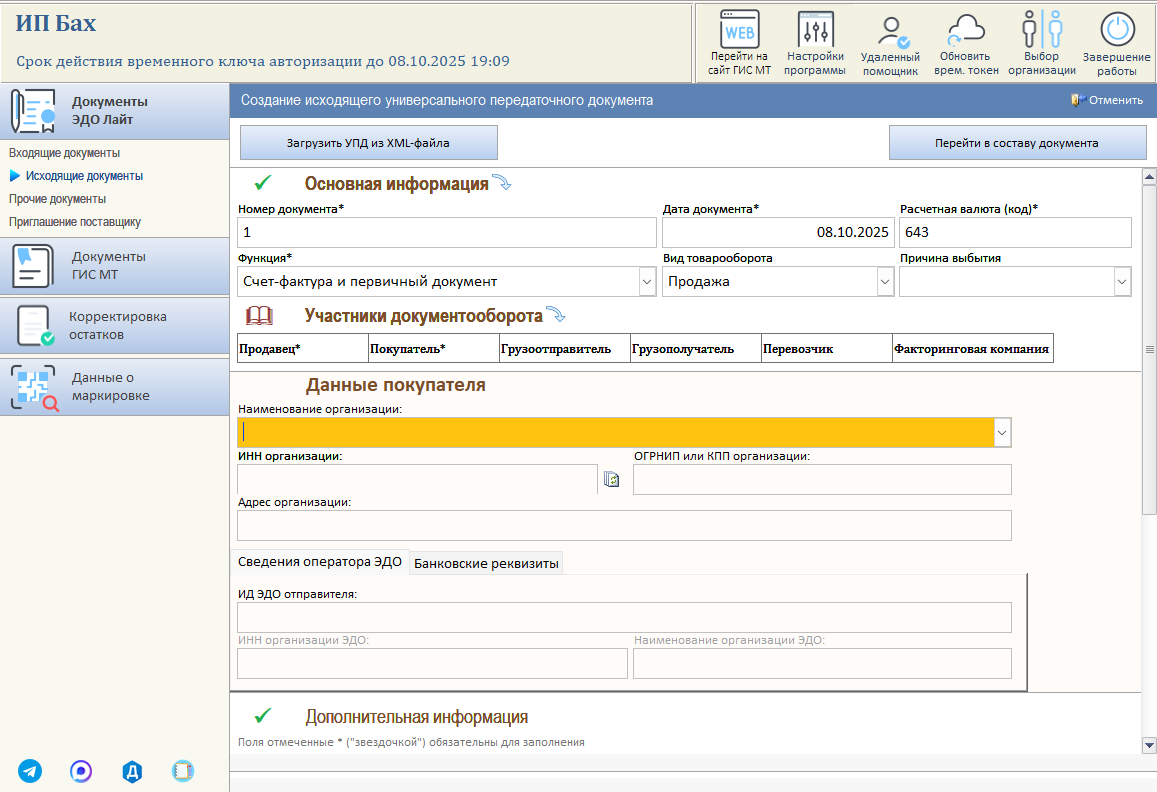
Task: Click Обновить врем. токен cloud icon
Action: [x=966, y=43]
